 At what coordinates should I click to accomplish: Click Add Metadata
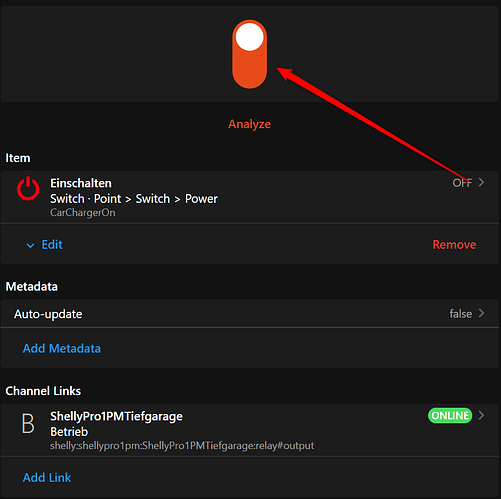[x=62, y=348]
